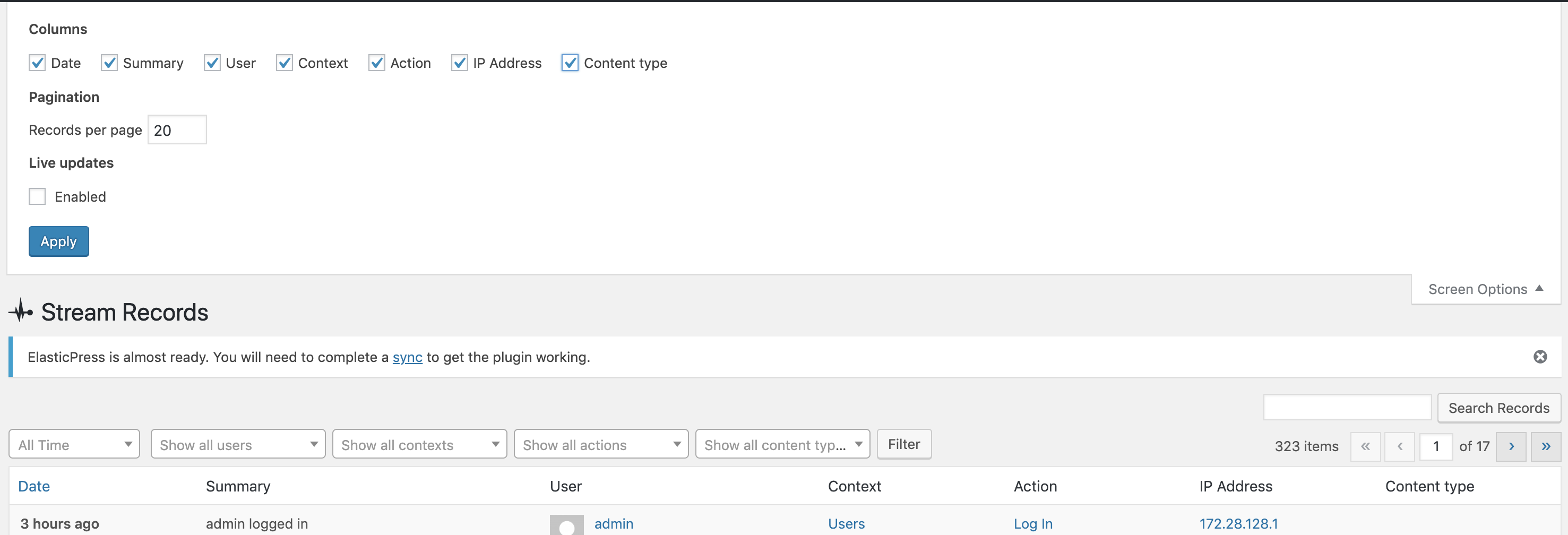Uncheck the Date column checkbox
The image size is (1568, 535).
tap(37, 63)
